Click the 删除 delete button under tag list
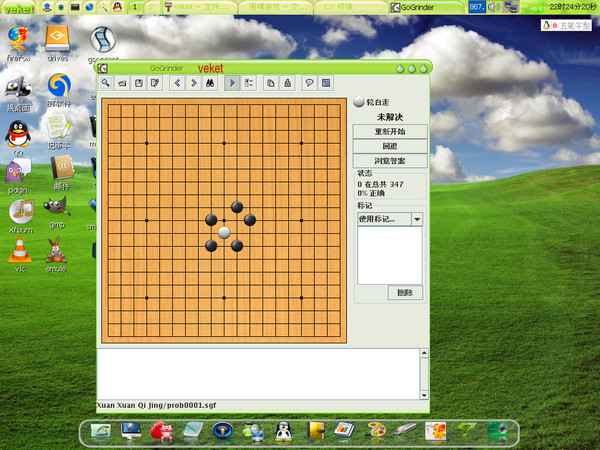The height and width of the screenshot is (450, 600). point(405,293)
